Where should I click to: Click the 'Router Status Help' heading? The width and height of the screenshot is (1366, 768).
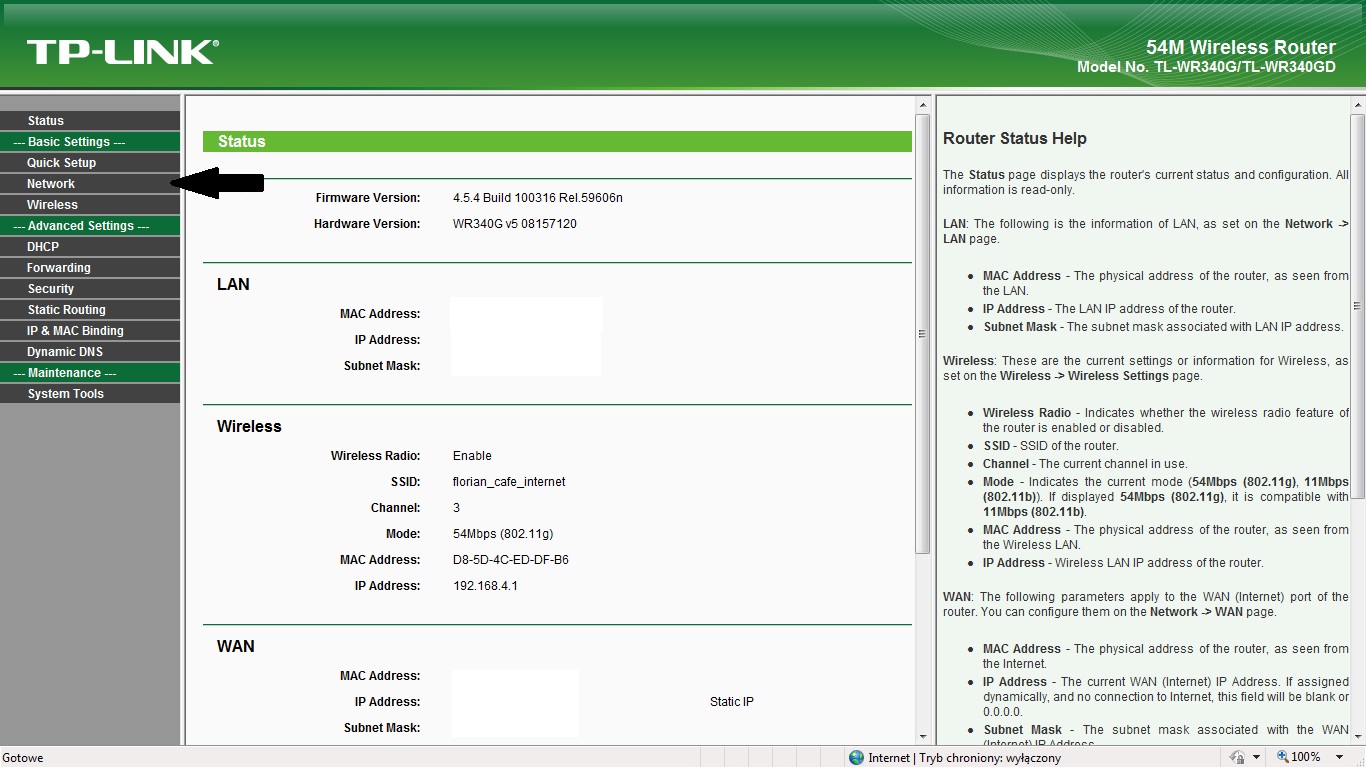pyautogui.click(x=1015, y=139)
